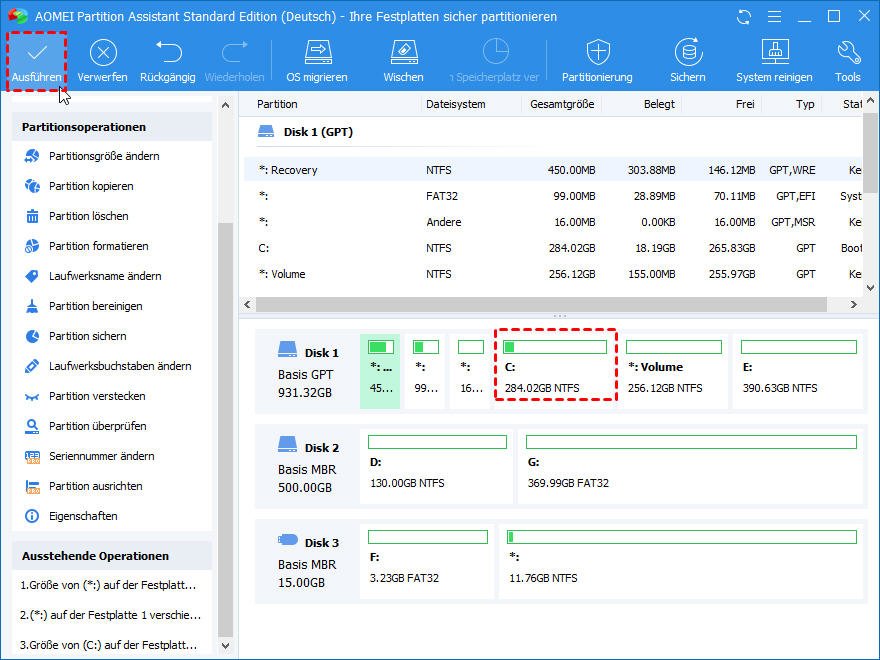The height and width of the screenshot is (660, 880).
Task: Start the Sichern backup tool
Action: coord(687,60)
